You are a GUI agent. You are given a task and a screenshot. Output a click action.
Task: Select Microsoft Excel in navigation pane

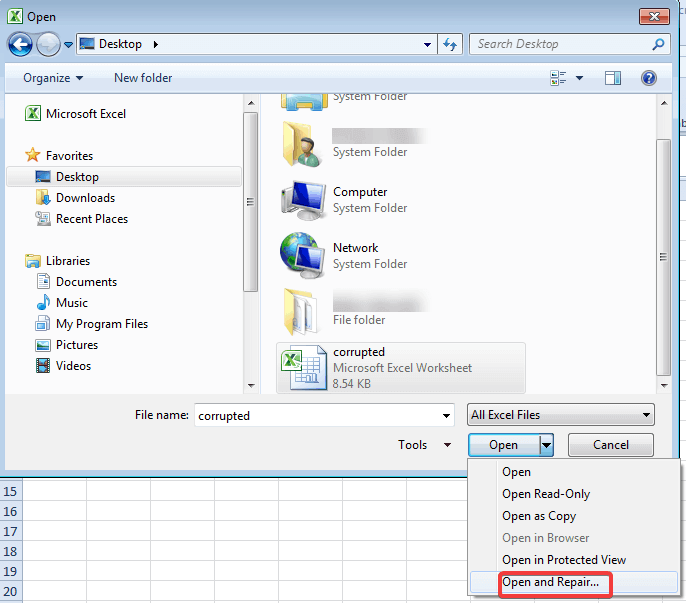tap(85, 114)
